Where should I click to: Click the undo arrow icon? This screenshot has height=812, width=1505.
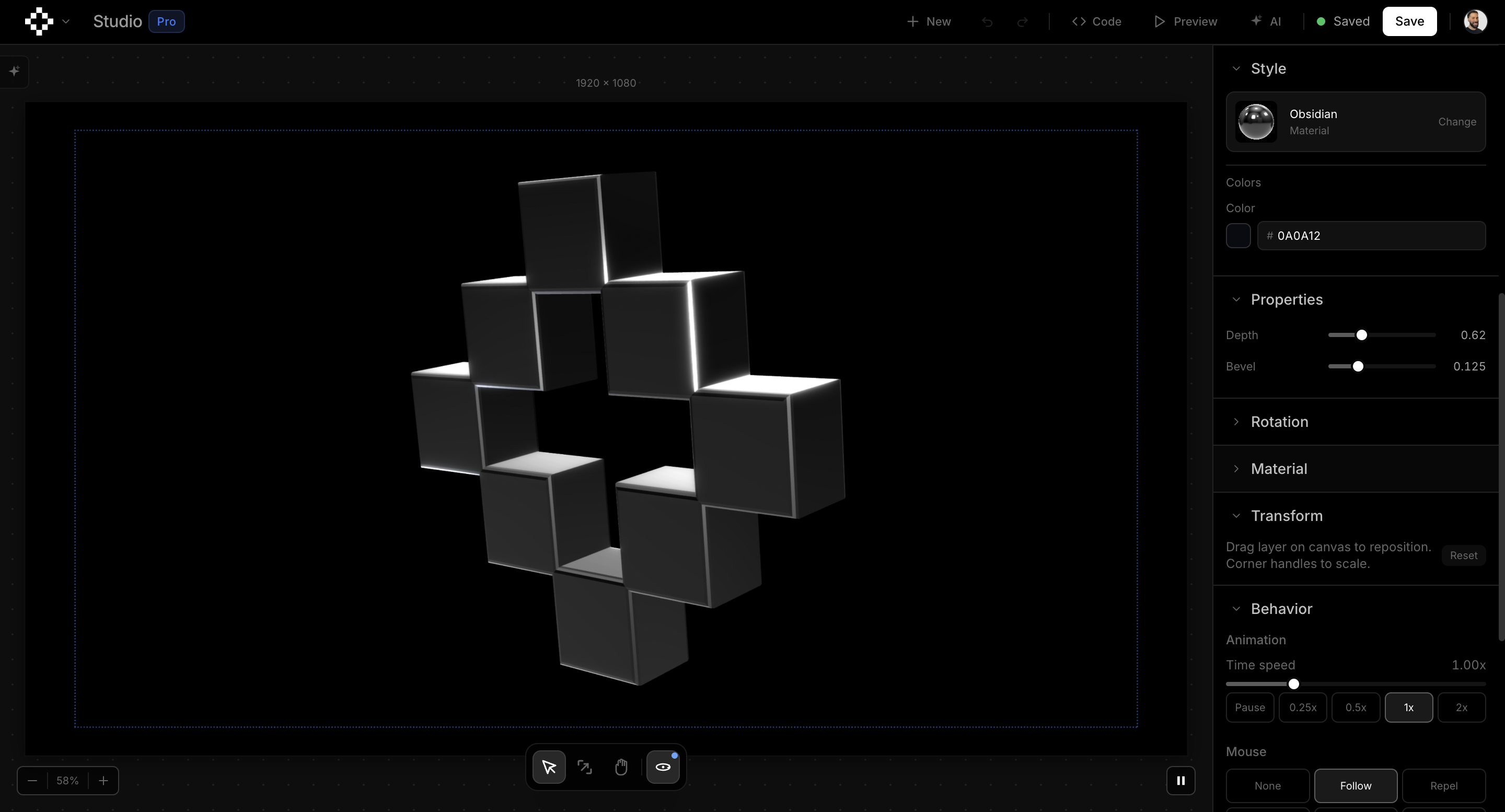(x=987, y=21)
